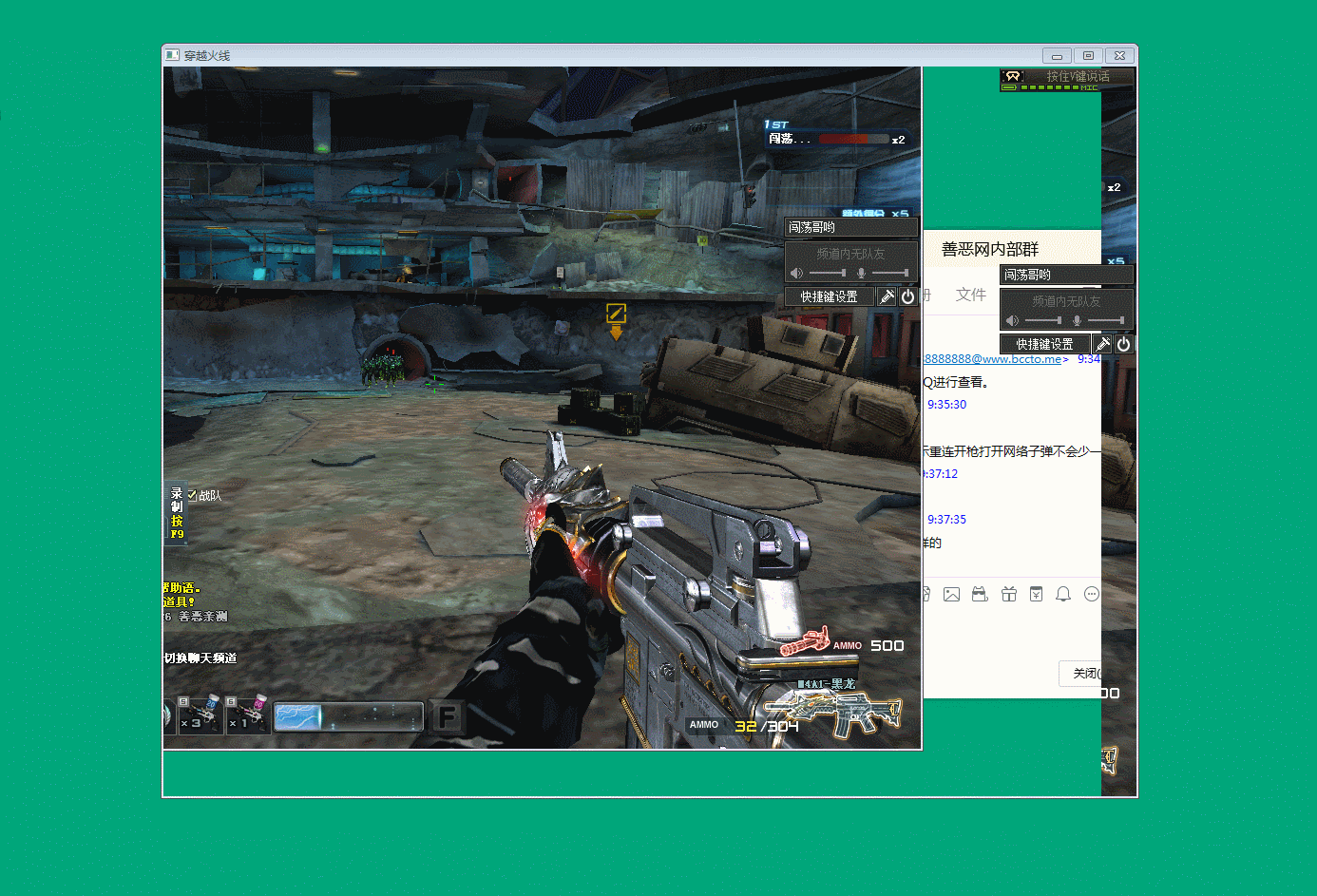Toggle the microphone in the left voice panel
This screenshot has height=896, width=1317.
861,274
